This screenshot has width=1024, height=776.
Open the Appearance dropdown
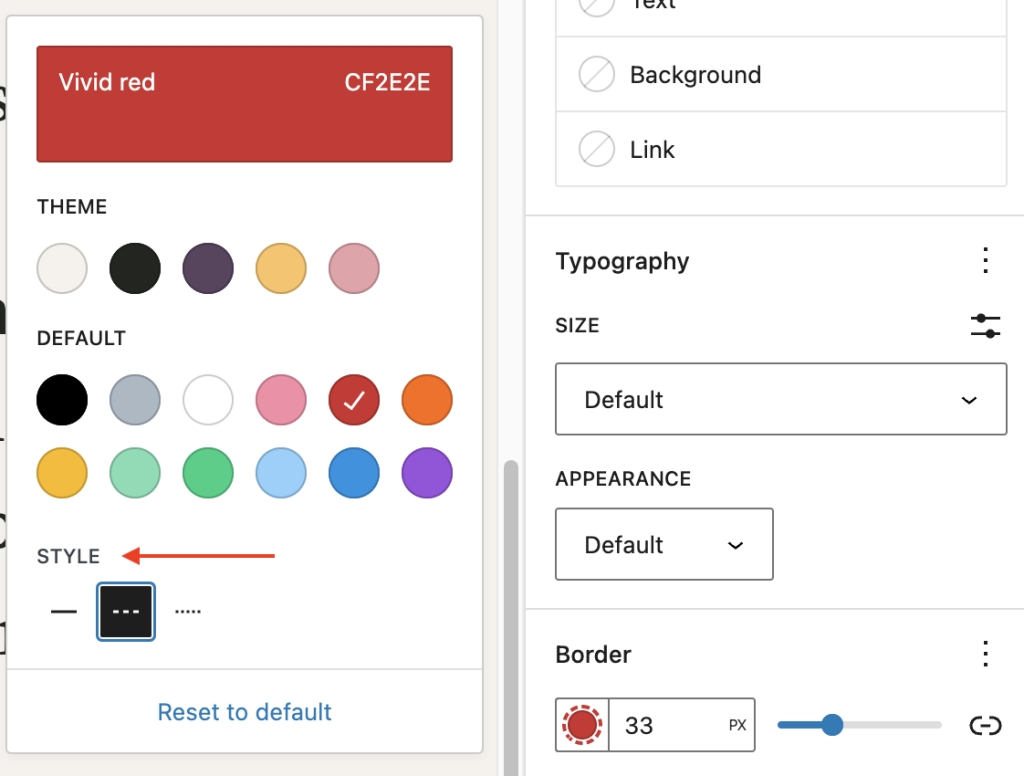664,545
